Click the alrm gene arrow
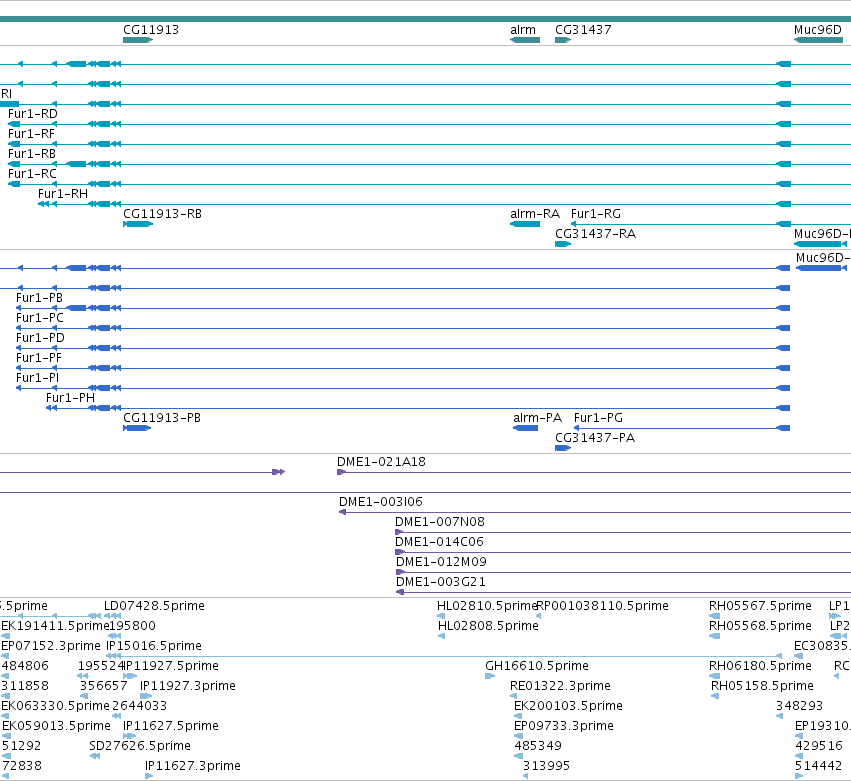 (525, 40)
